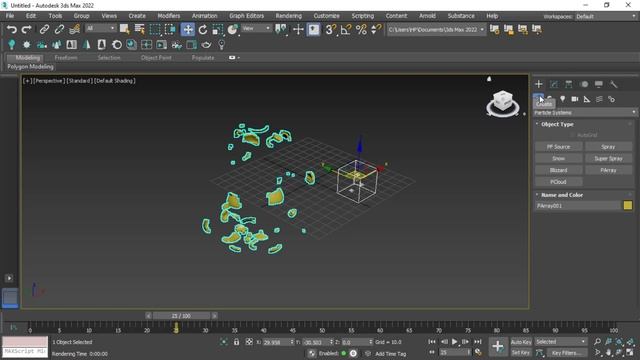Click yellow object color swatch
The height and width of the screenshot is (360, 640).
pyautogui.click(x=628, y=205)
